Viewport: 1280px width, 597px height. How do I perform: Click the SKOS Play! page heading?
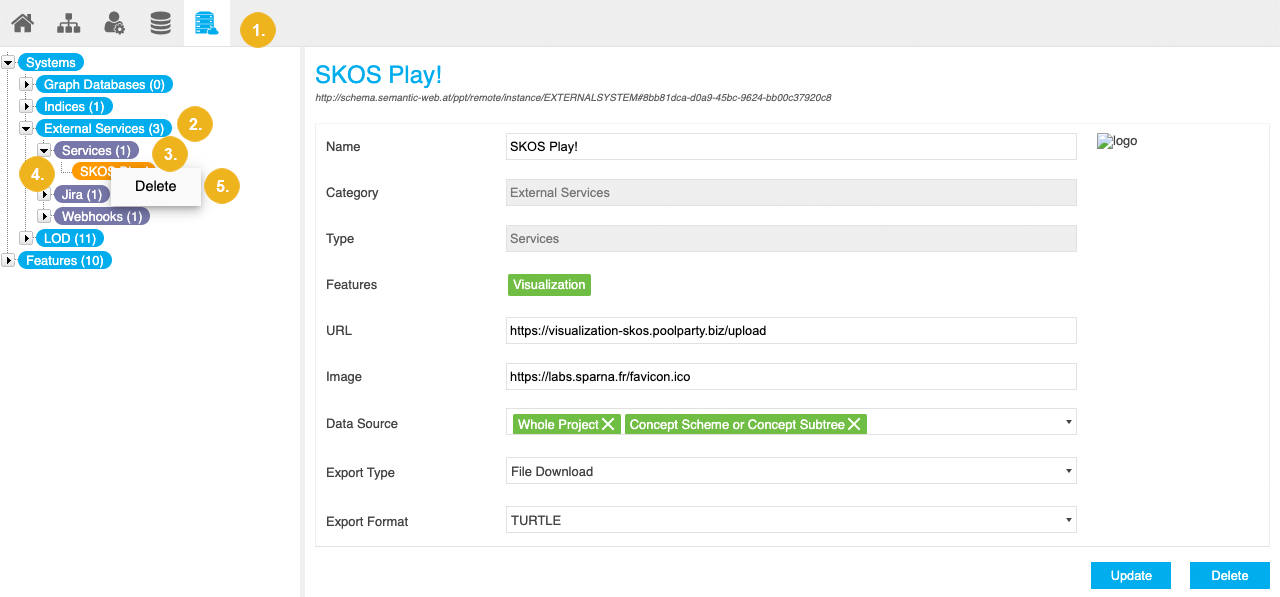378,74
